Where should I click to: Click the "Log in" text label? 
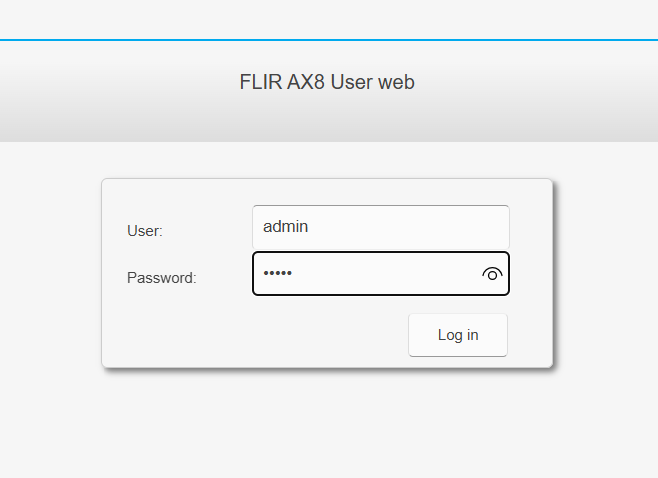click(458, 335)
